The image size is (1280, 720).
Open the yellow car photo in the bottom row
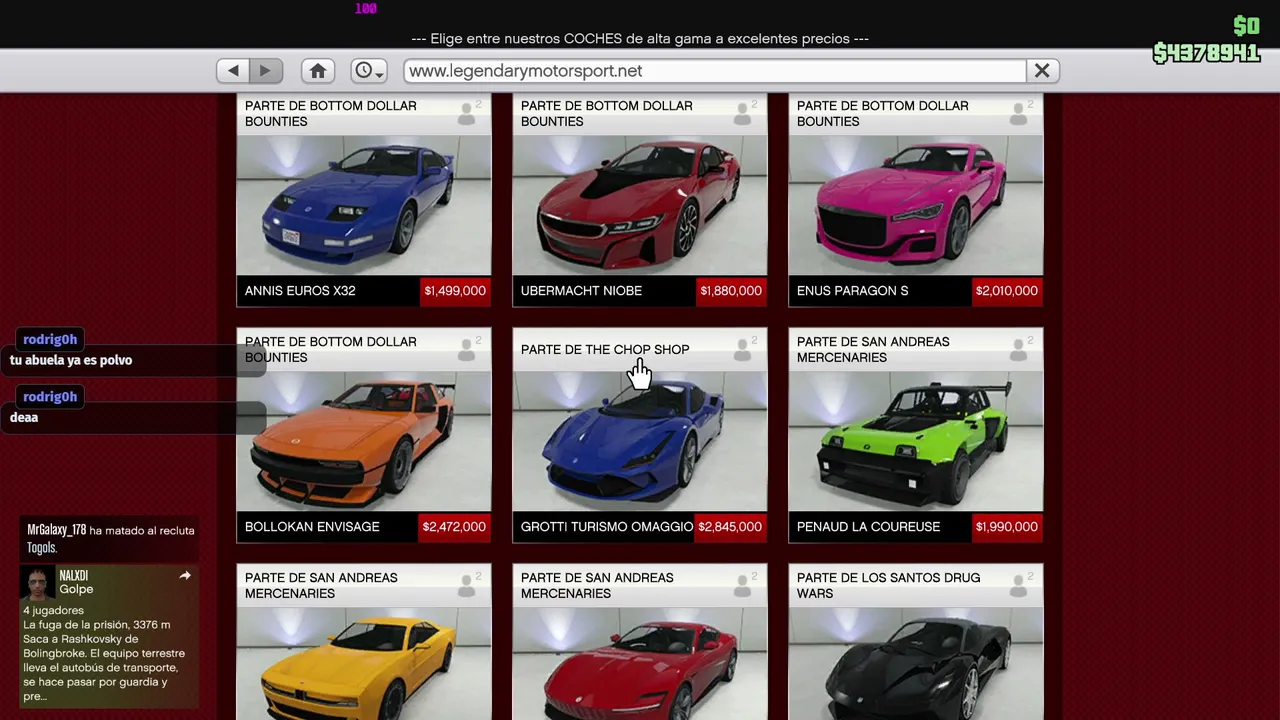(364, 664)
